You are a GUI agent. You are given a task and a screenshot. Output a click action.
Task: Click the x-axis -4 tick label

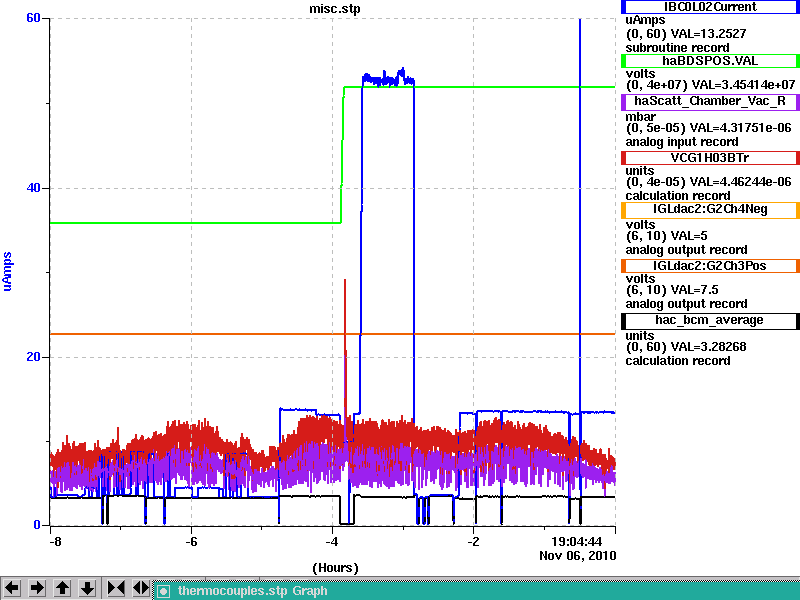(332, 541)
